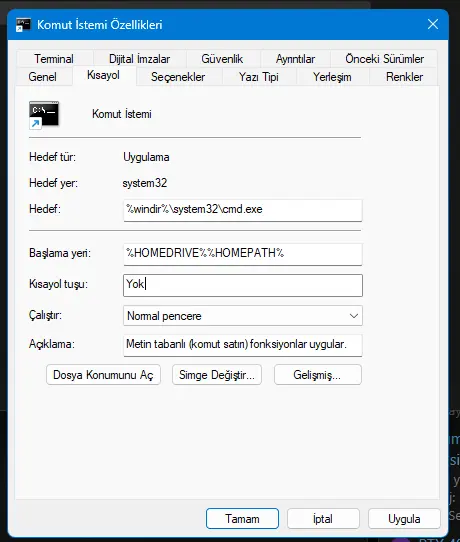Click the Açıklama label
The image size is (460, 542).
[52, 344]
